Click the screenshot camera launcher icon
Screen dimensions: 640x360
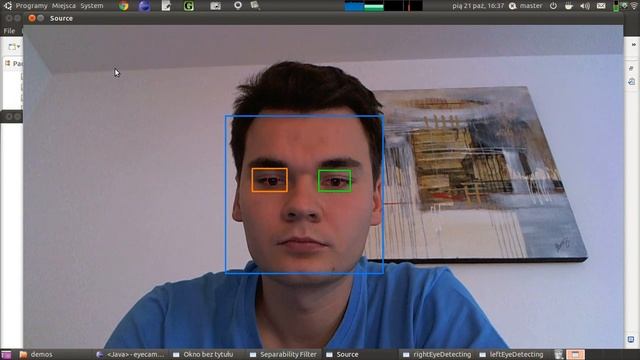coord(216,6)
